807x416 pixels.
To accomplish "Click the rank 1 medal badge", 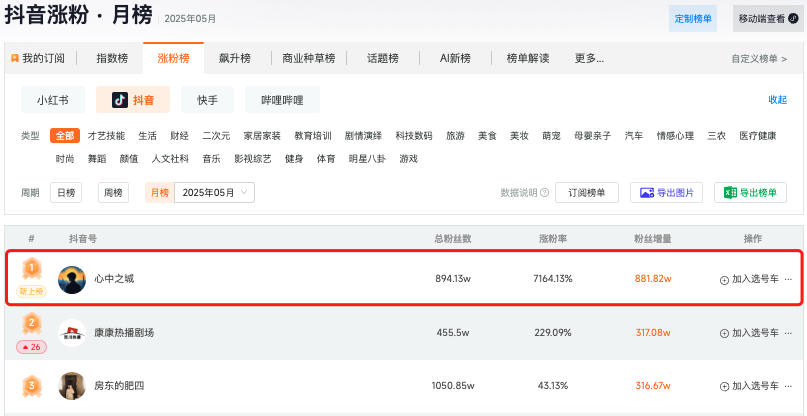I will pos(31,269).
